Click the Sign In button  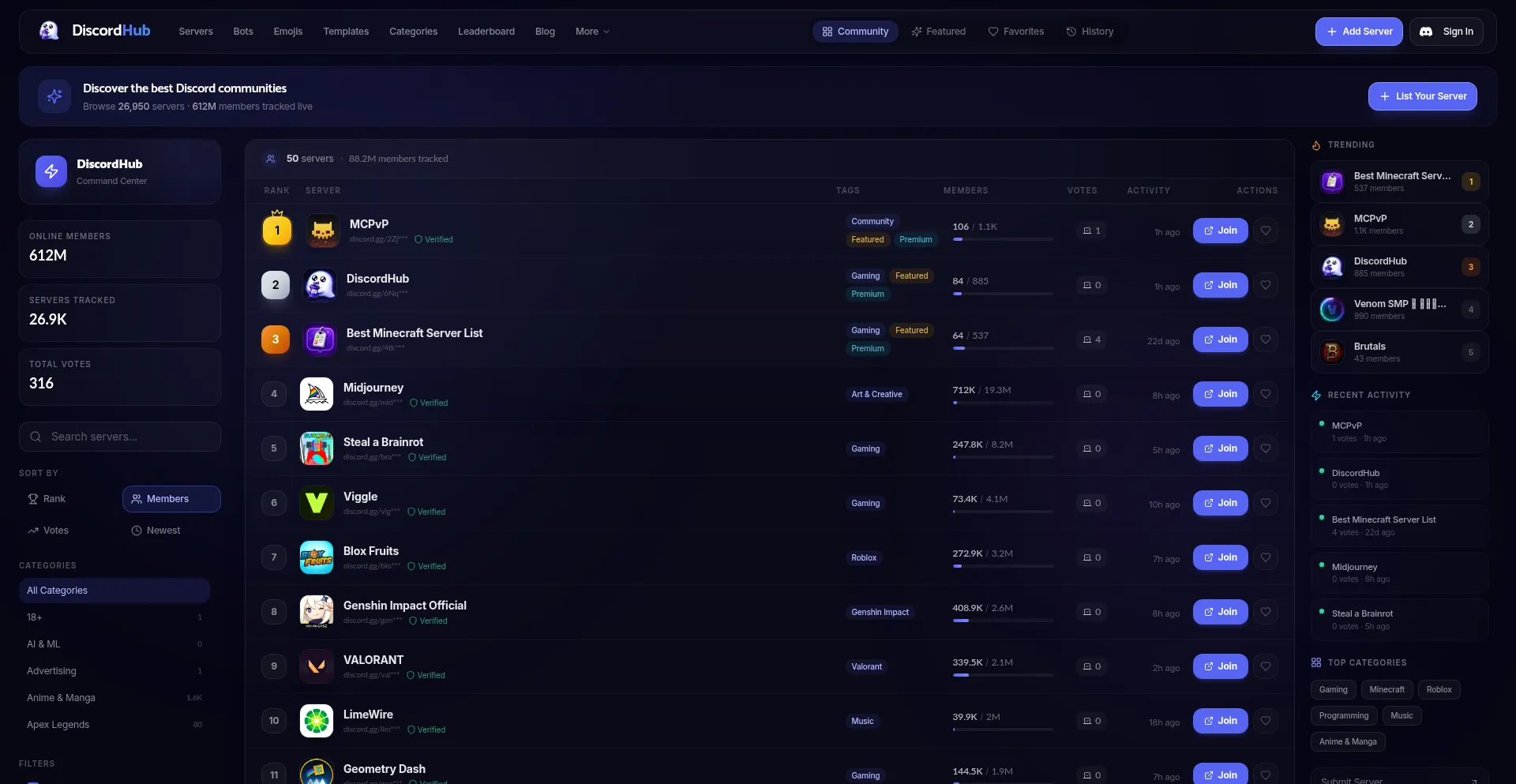tap(1447, 32)
